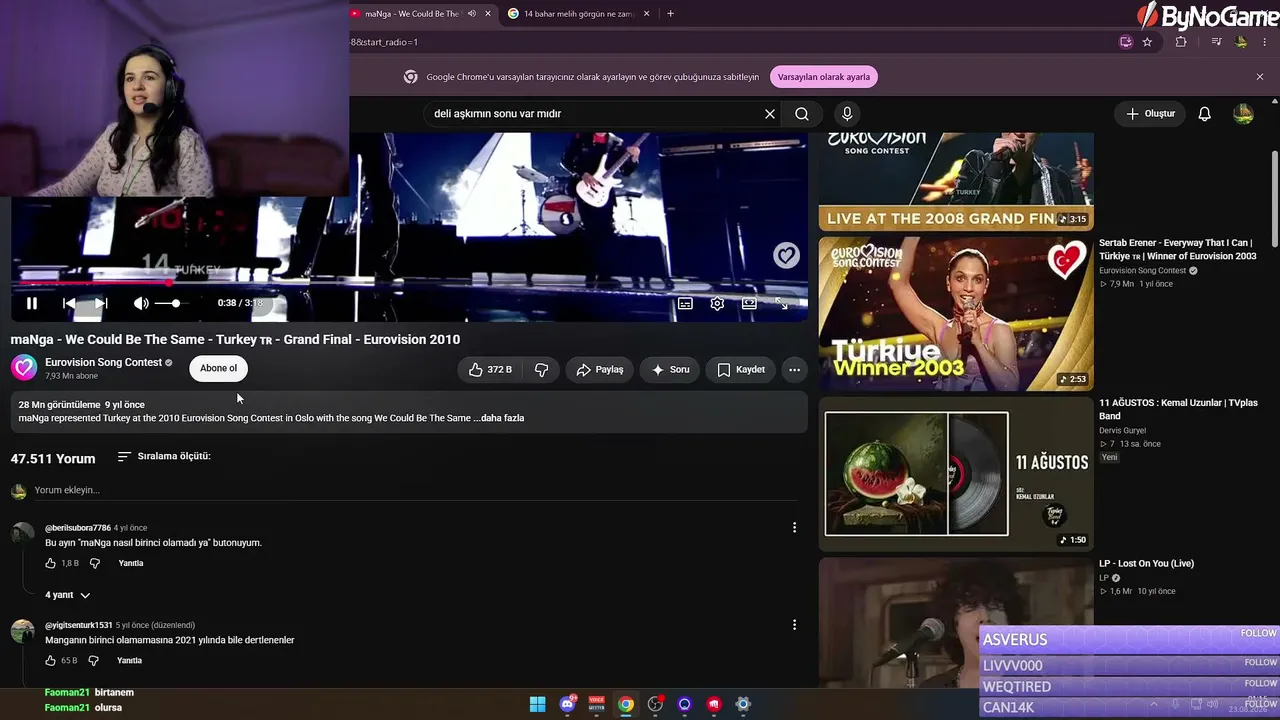
Task: Mute the tab with the speaker icon
Action: [472, 14]
